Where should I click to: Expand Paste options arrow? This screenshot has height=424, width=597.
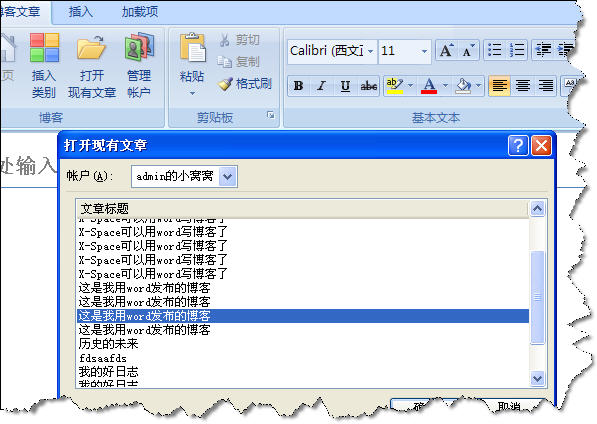(192, 93)
